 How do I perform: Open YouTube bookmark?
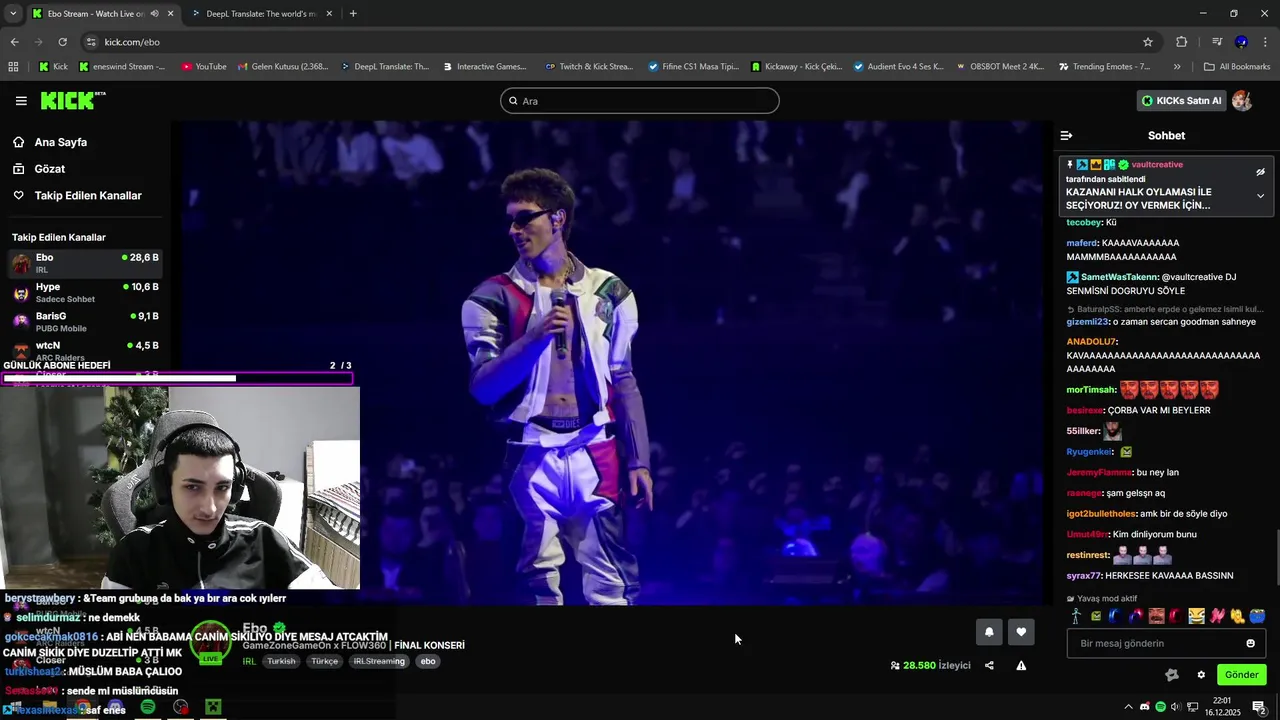(x=204, y=67)
